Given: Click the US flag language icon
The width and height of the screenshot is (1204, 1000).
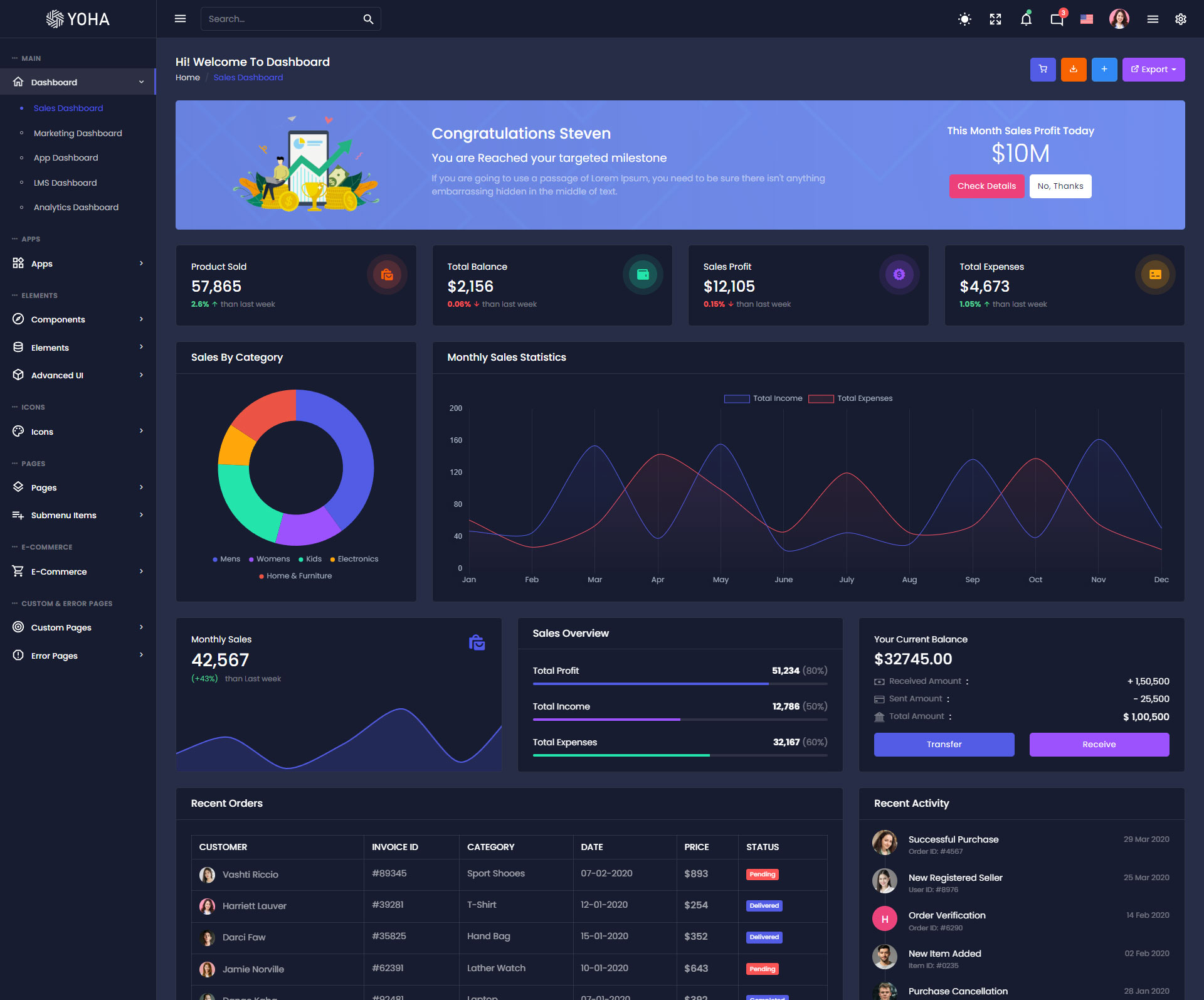Looking at the screenshot, I should (x=1087, y=19).
